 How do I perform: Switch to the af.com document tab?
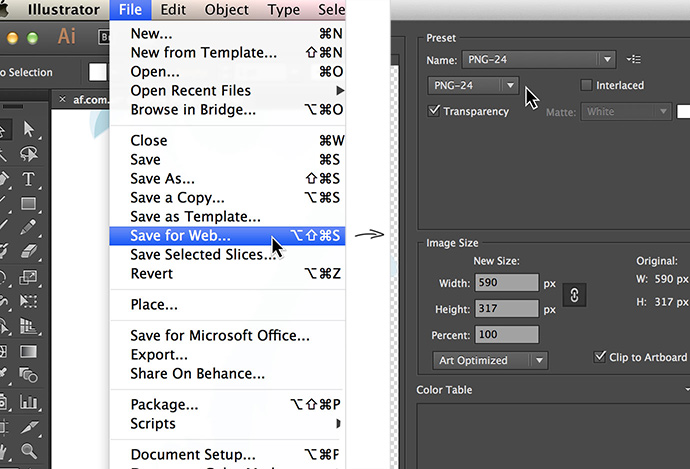[90, 100]
